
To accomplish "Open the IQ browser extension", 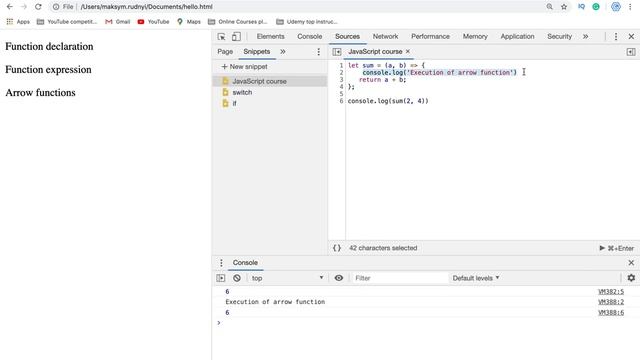I will click(x=581, y=7).
